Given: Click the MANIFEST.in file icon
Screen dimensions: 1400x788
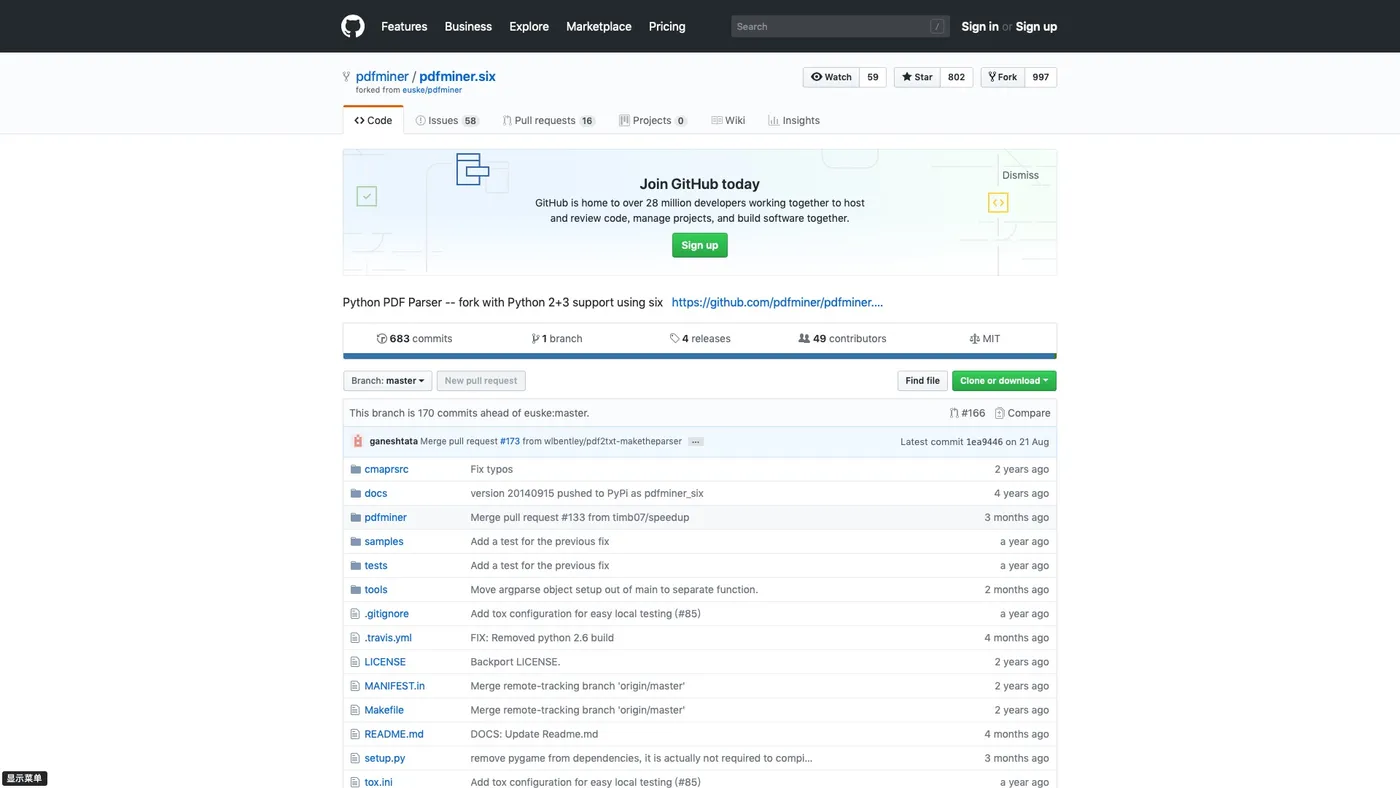Looking at the screenshot, I should [355, 685].
